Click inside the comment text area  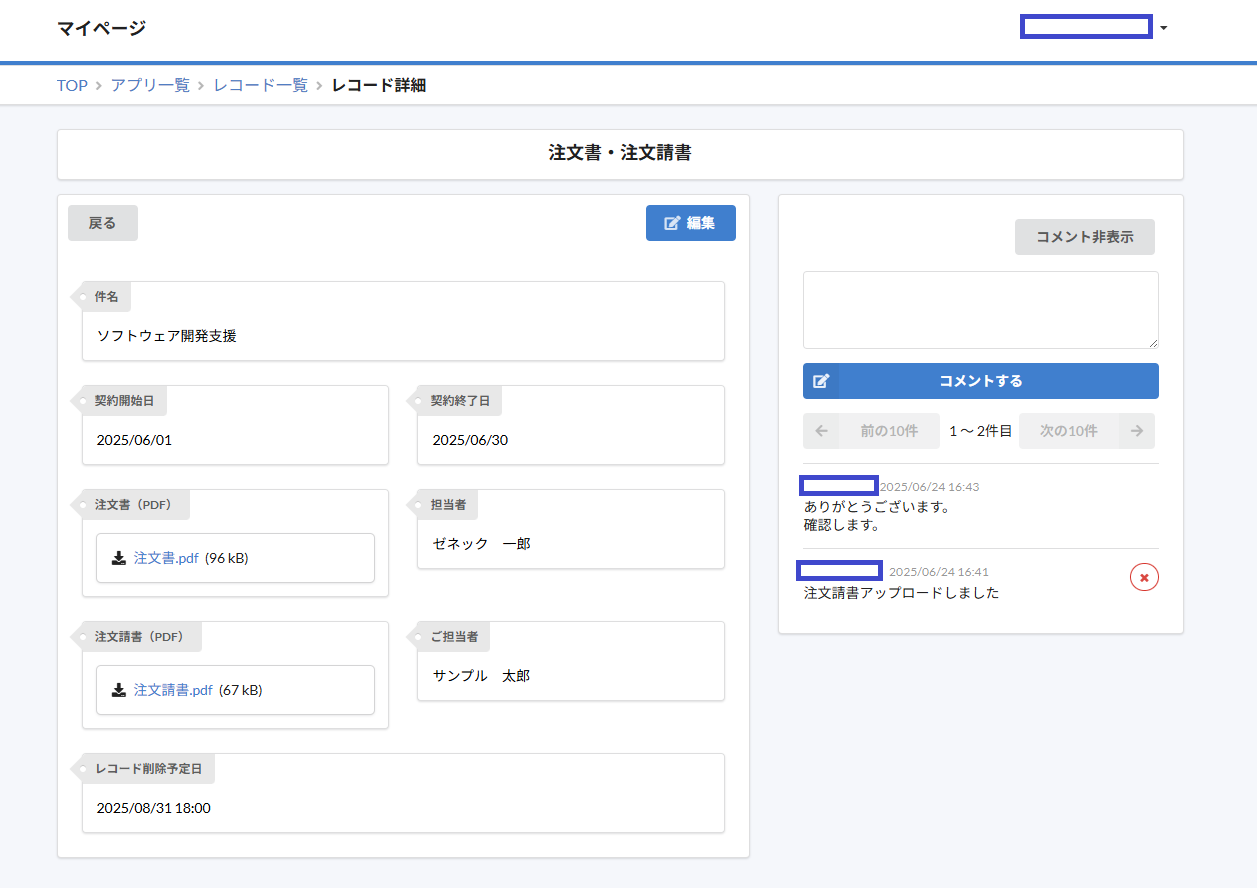(980, 309)
